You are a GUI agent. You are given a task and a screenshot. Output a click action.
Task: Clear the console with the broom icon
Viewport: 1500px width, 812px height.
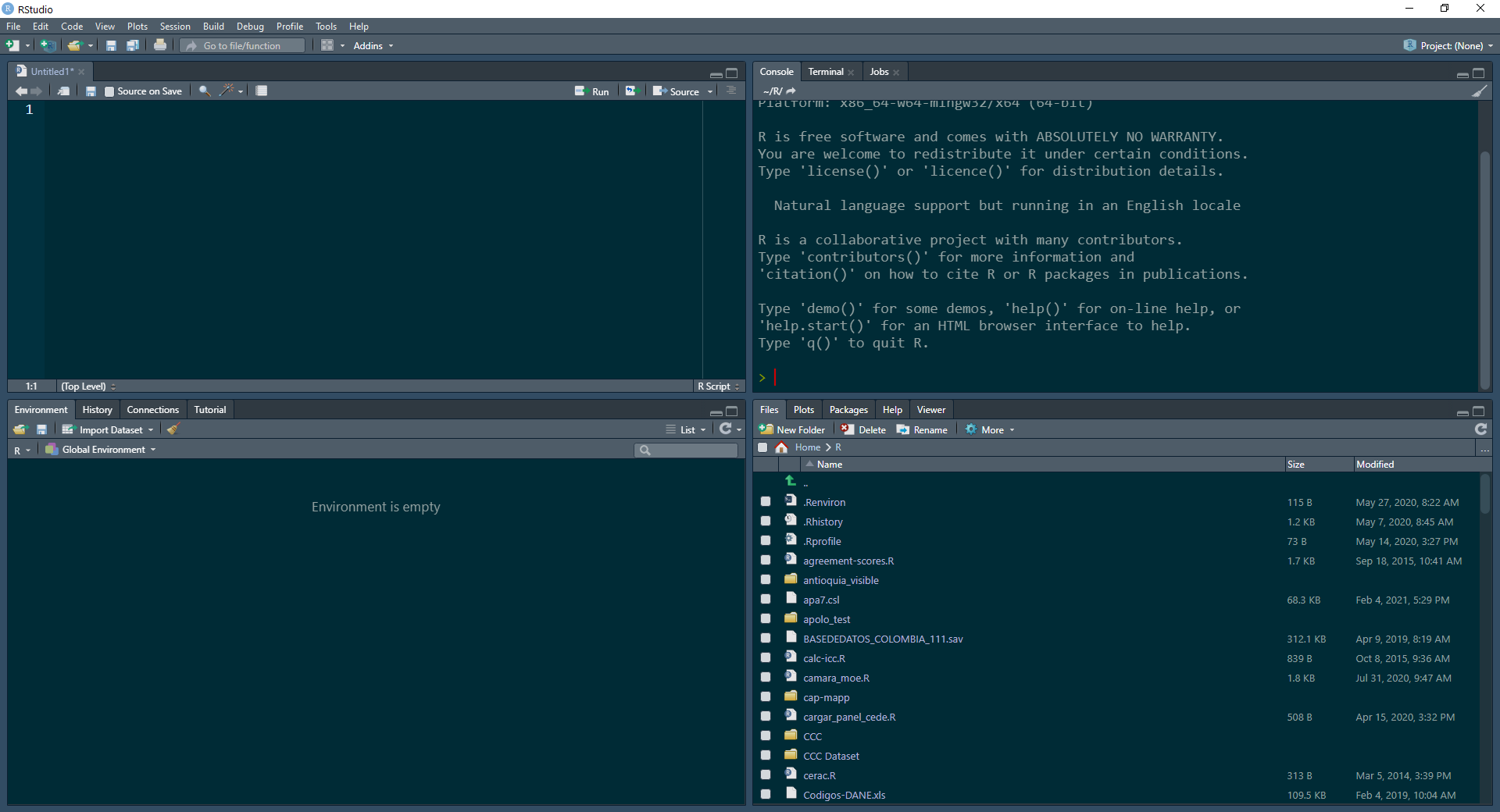tap(1479, 91)
